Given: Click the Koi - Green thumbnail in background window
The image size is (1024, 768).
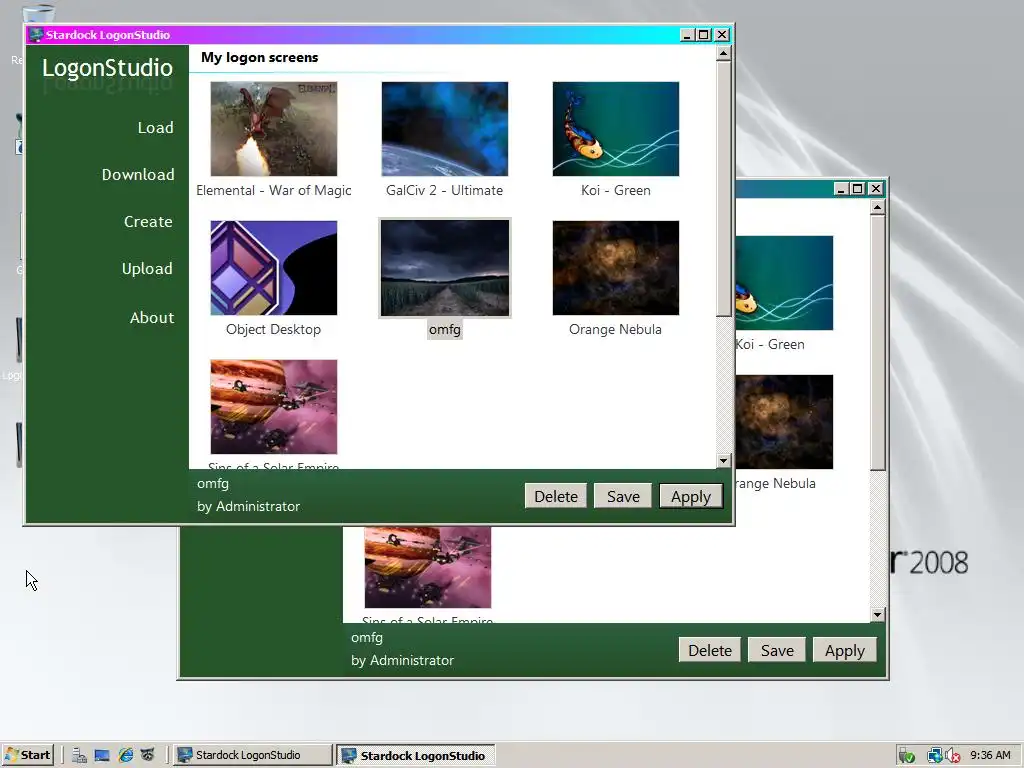Looking at the screenshot, I should pos(784,283).
